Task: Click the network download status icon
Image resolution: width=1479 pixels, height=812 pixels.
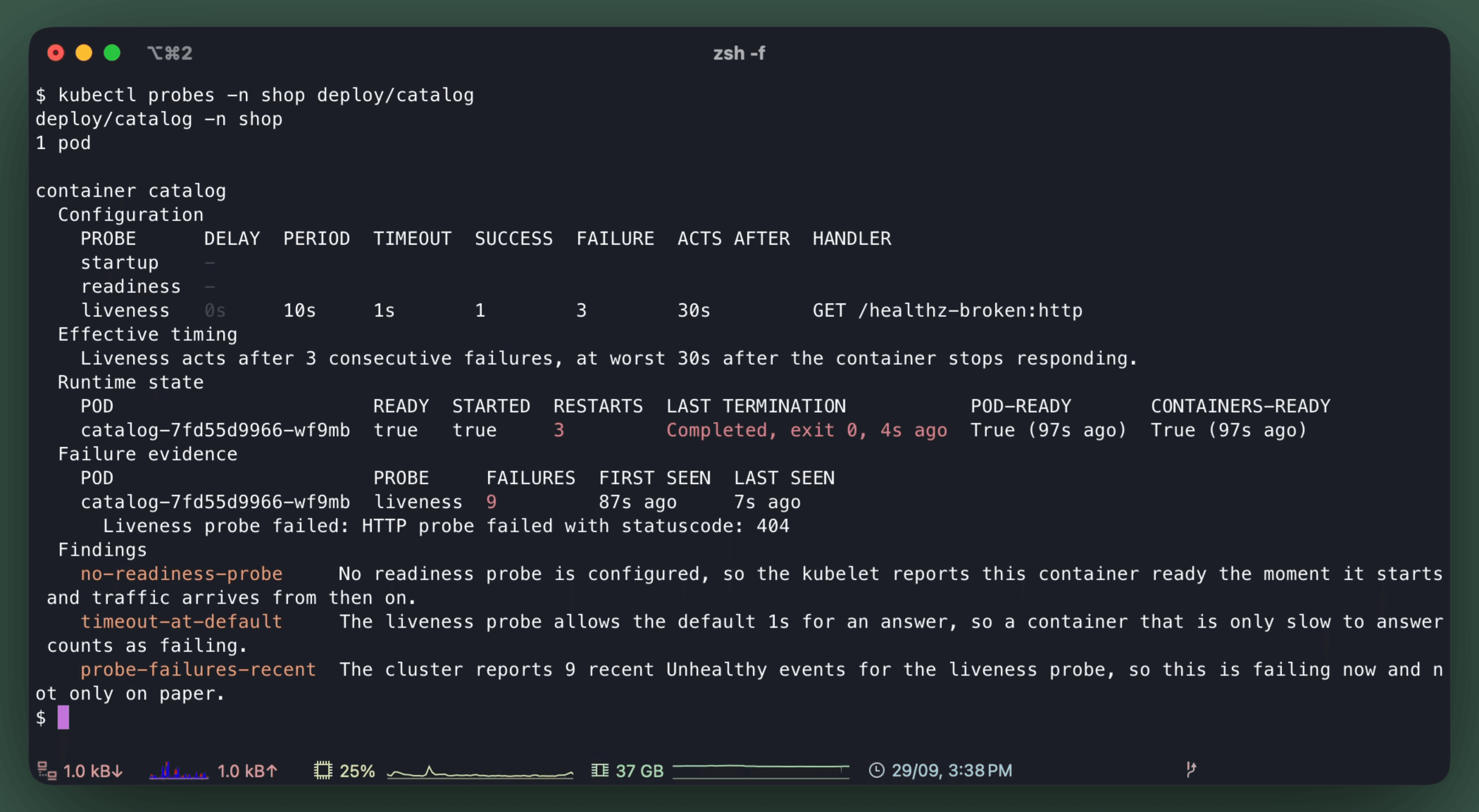Action: pyautogui.click(x=47, y=771)
